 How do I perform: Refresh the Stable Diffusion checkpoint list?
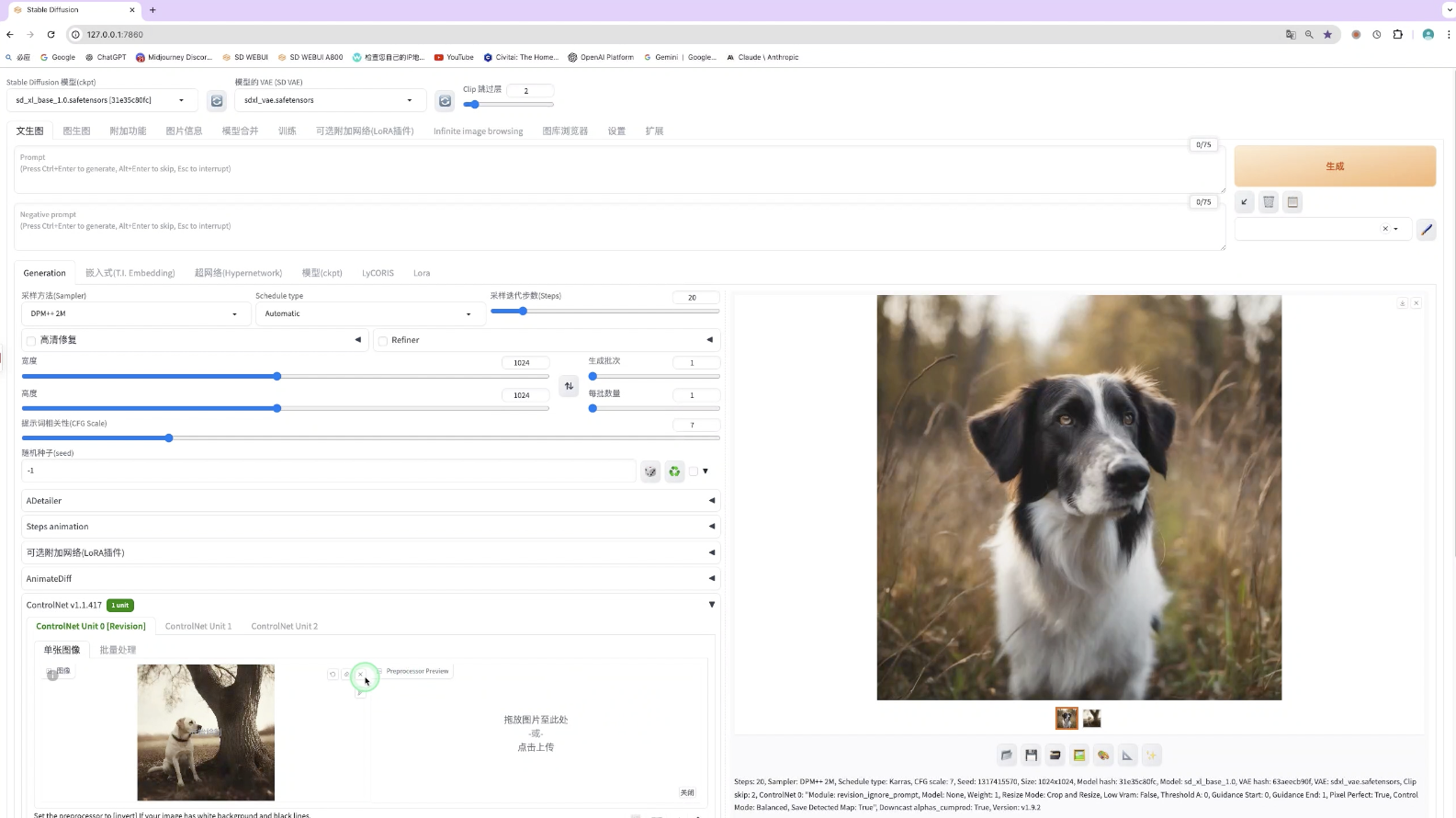[217, 100]
